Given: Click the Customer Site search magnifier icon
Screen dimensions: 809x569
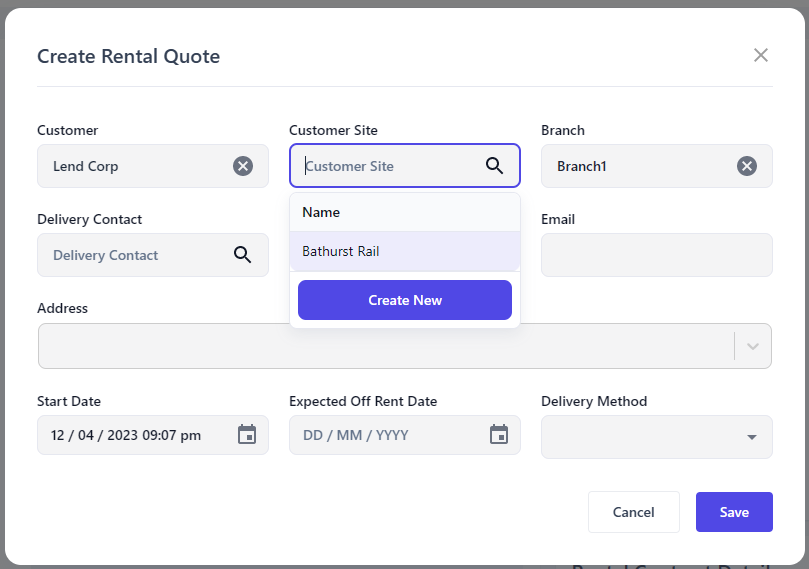Looking at the screenshot, I should pyautogui.click(x=494, y=166).
